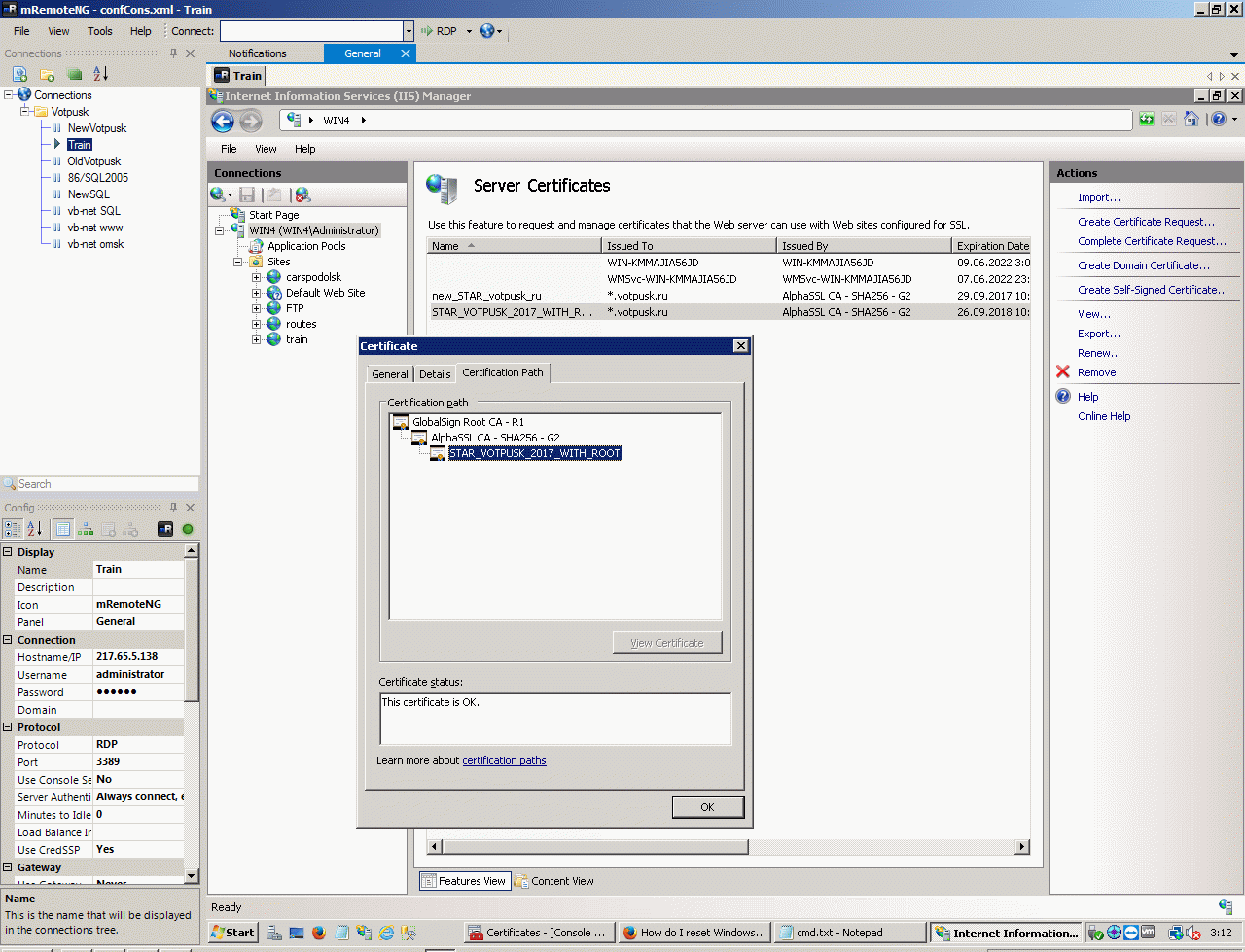
Task: Close the Certificate dialog with X
Action: 740,346
